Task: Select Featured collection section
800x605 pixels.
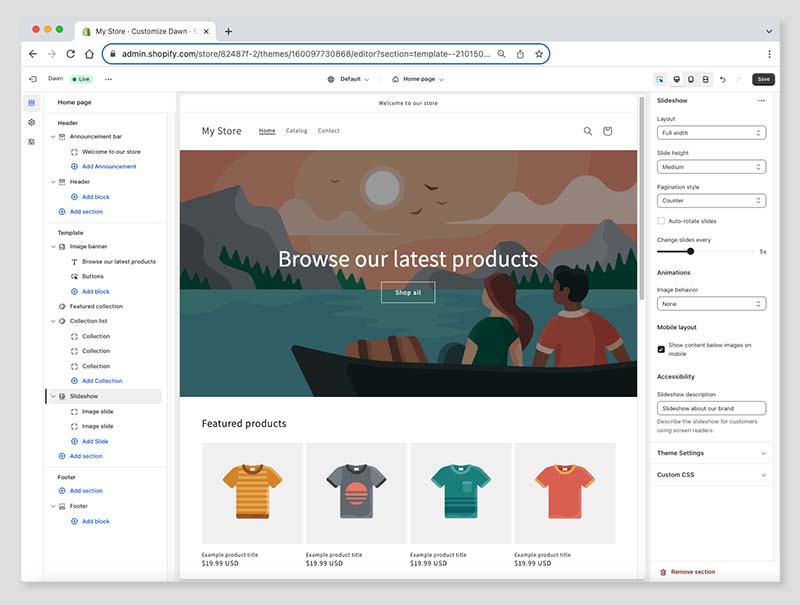Action: pos(96,306)
